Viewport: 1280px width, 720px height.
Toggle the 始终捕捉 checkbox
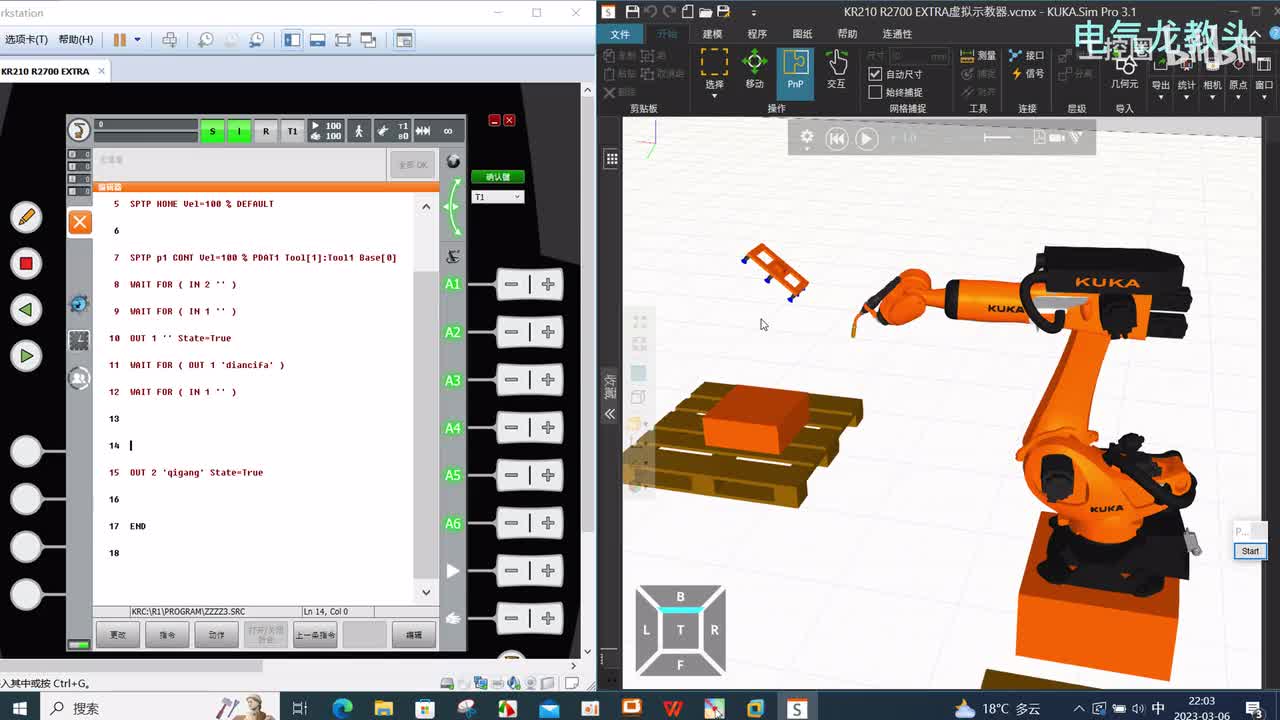click(875, 92)
